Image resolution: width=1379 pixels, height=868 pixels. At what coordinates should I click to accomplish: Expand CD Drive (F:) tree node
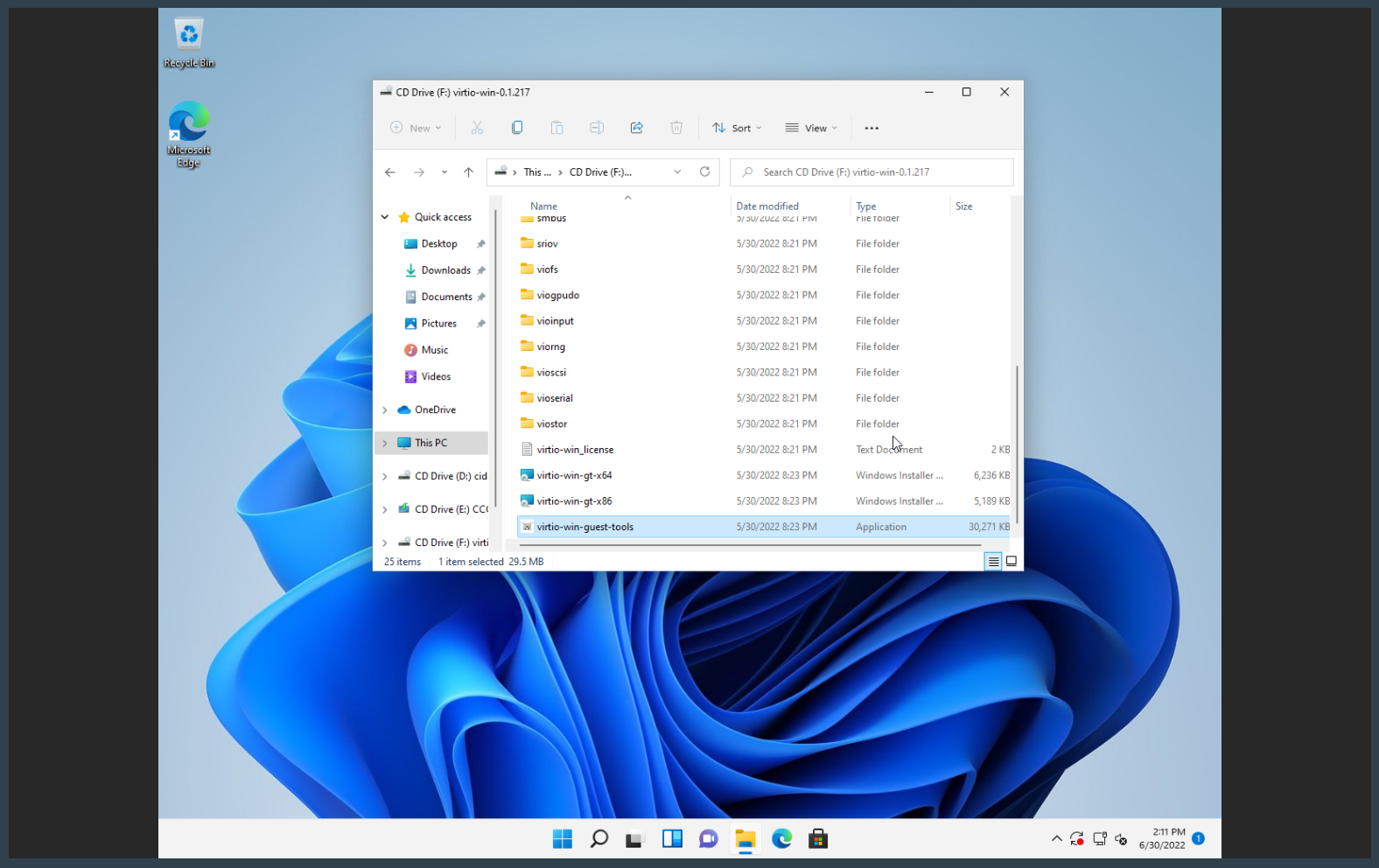(x=385, y=542)
